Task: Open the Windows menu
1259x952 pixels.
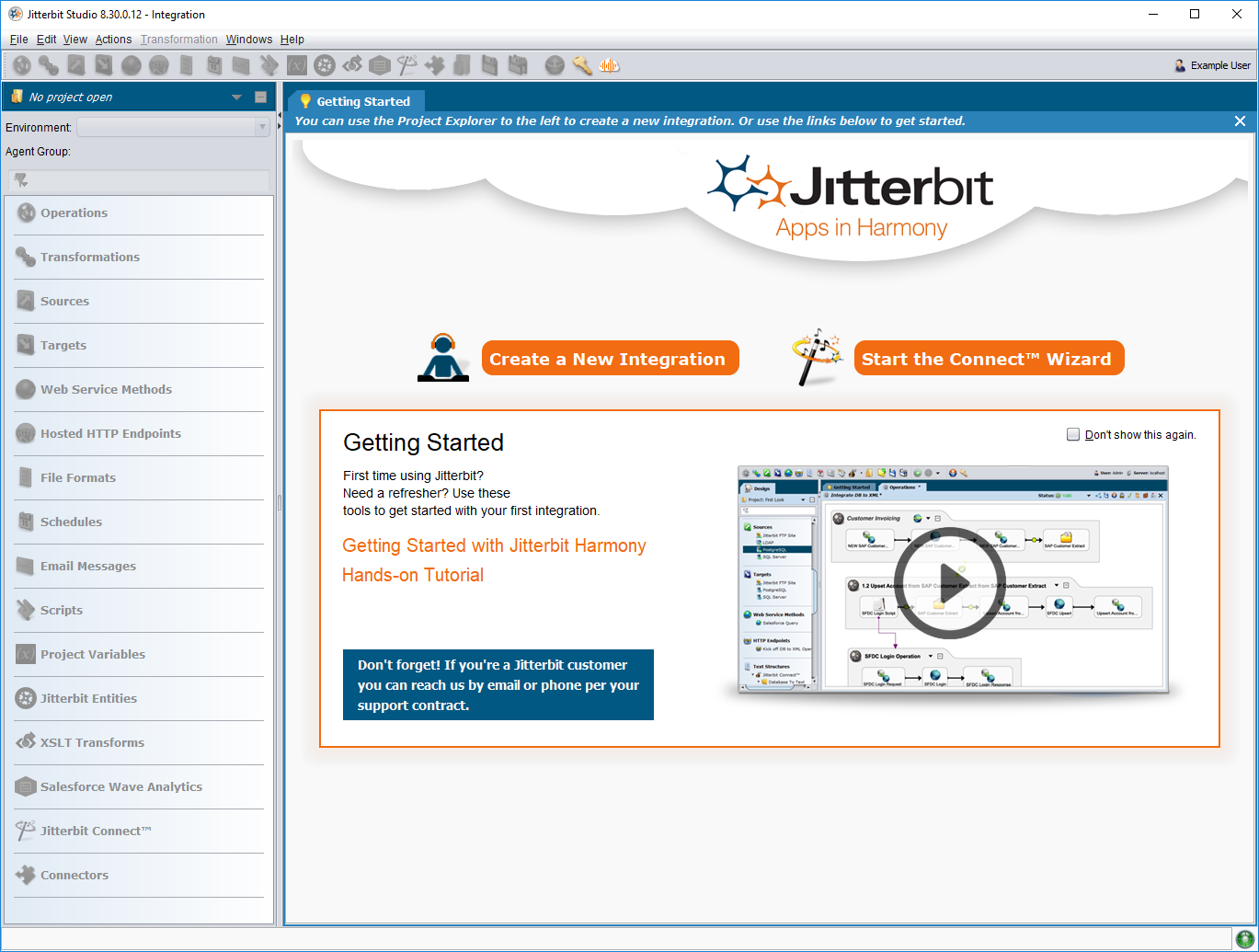Action: click(249, 40)
